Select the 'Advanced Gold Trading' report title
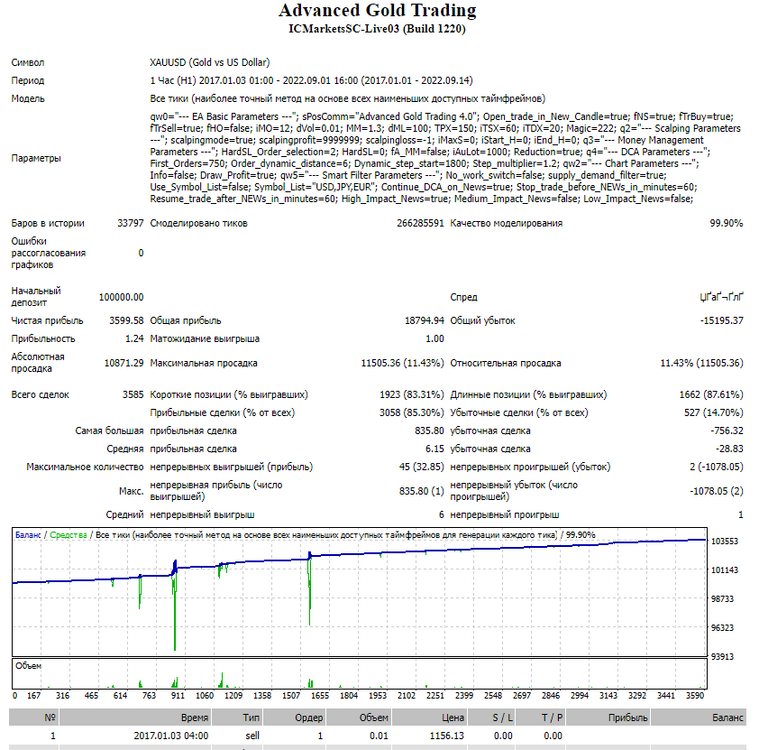Screen dimensions: 759x750 (377, 11)
